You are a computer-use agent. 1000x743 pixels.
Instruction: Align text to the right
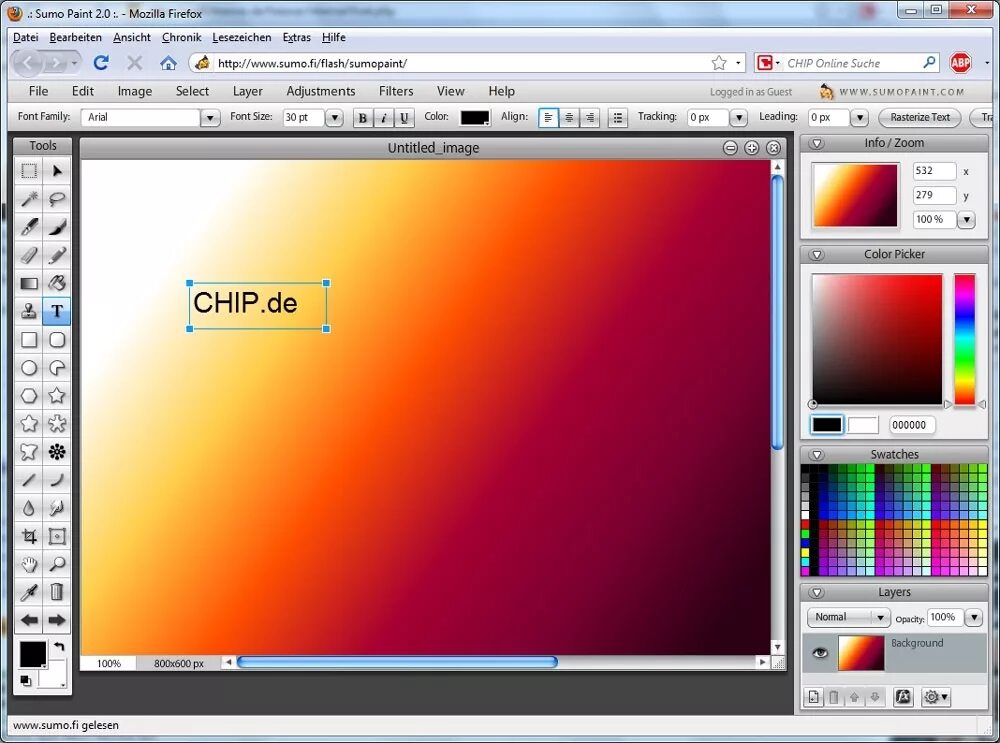coord(589,117)
